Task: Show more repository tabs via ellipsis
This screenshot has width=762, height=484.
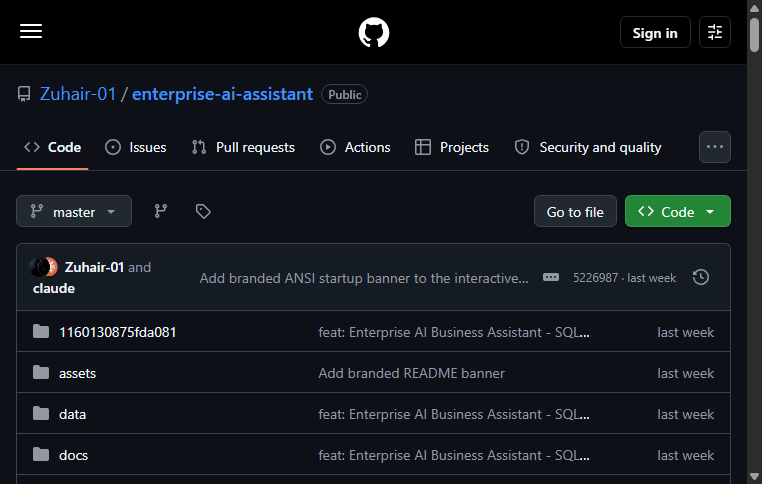Action: coord(714,147)
